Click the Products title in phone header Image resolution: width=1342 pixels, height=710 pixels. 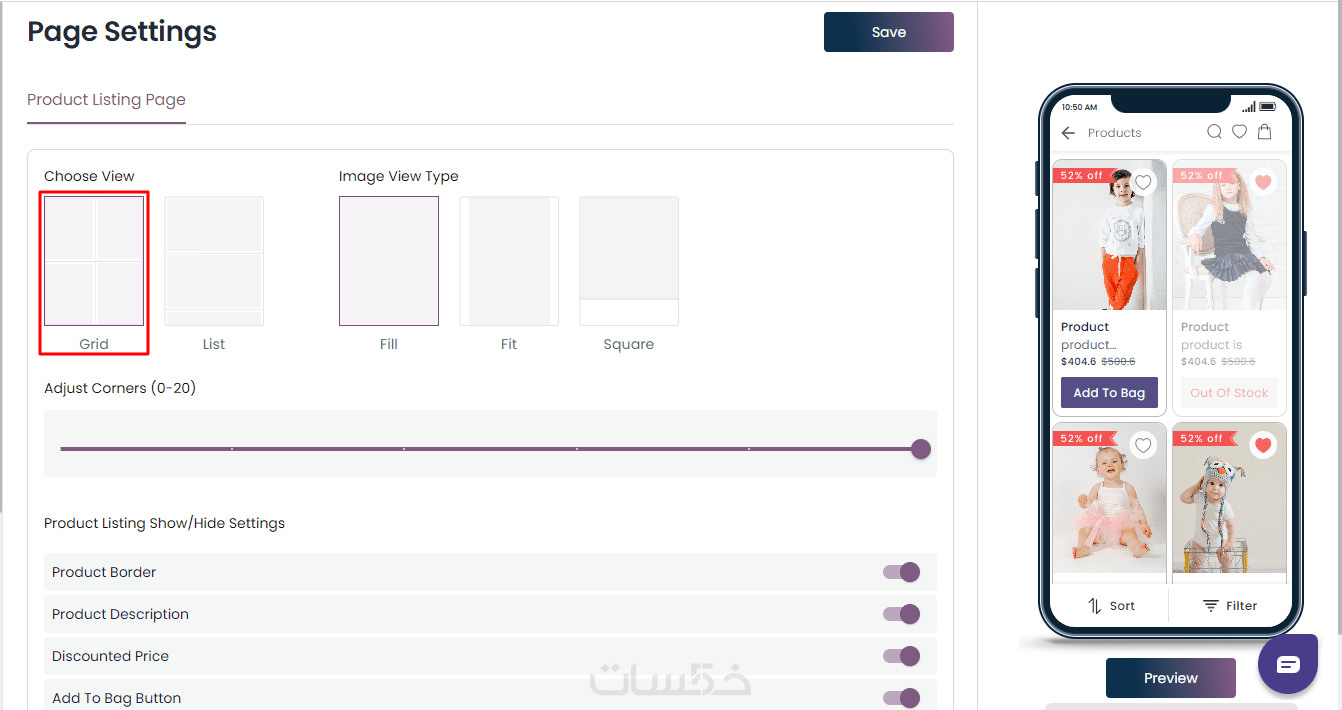click(1114, 133)
